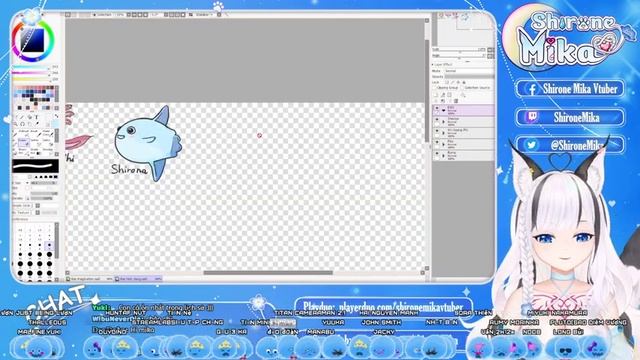The width and height of the screenshot is (640, 360).
Task: Hide the selected purple top layer folder
Action: (x=437, y=108)
